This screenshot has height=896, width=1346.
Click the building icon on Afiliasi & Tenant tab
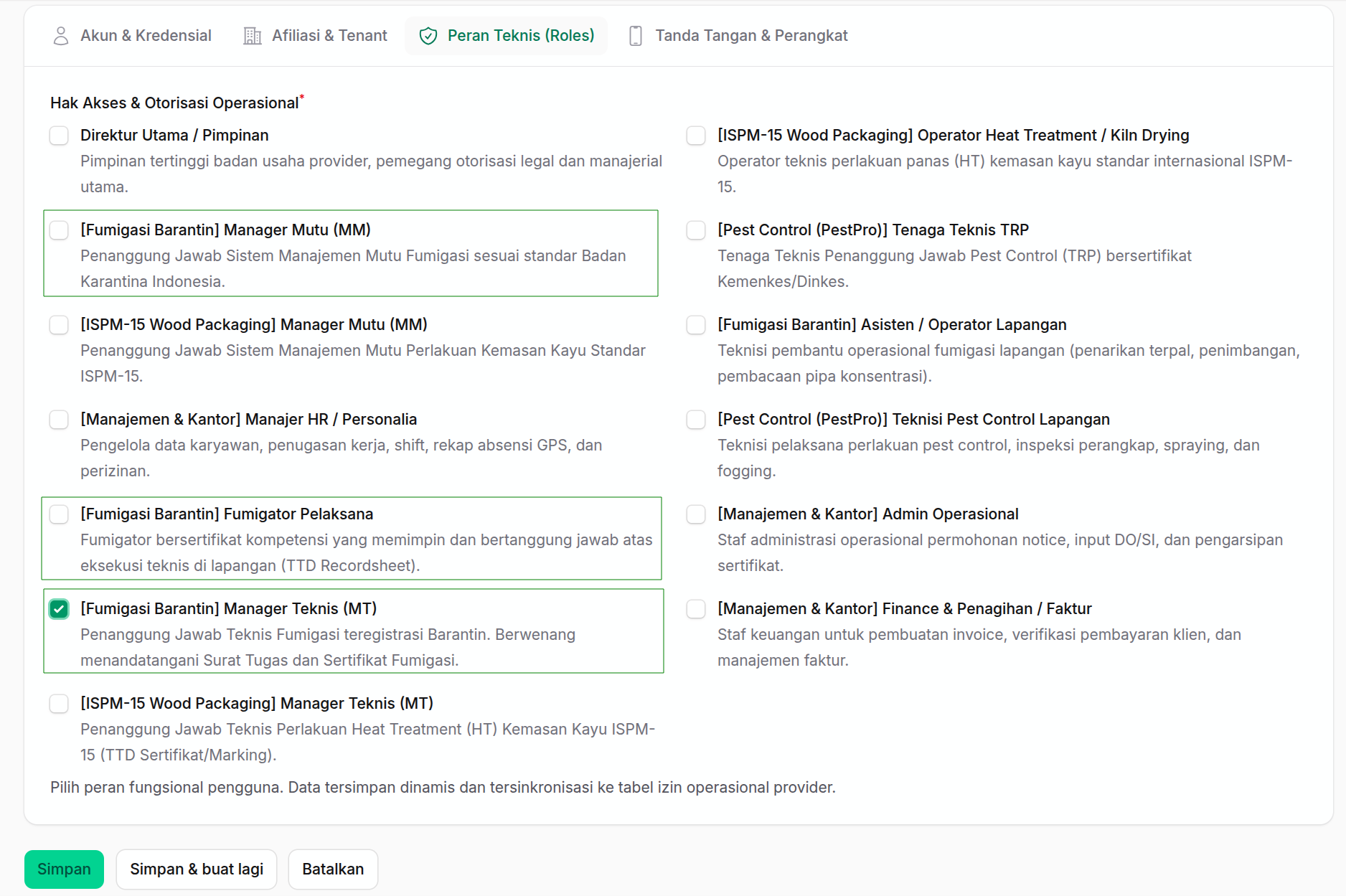coord(253,36)
